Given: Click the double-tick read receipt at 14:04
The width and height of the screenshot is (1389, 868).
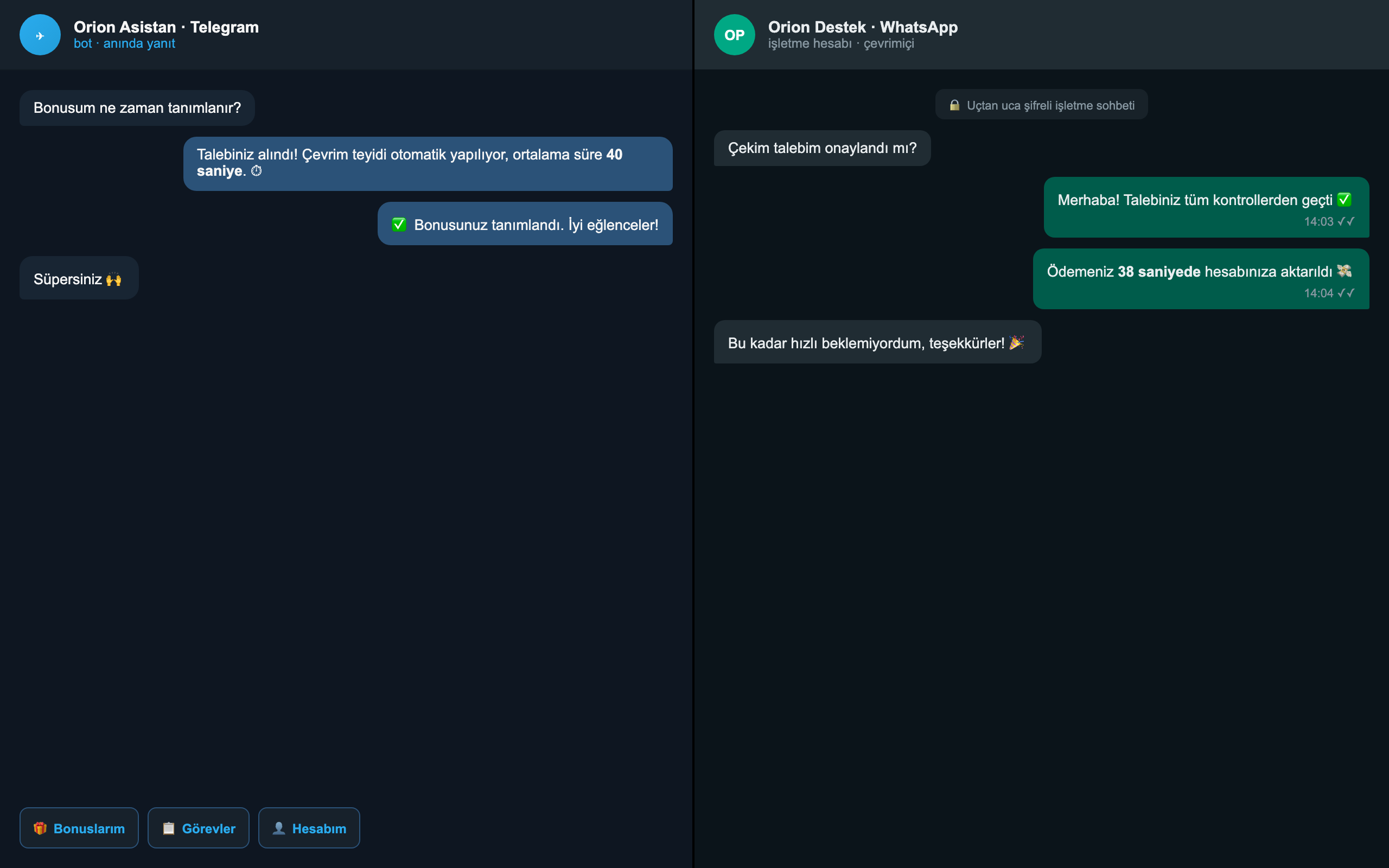Looking at the screenshot, I should pos(1347,293).
